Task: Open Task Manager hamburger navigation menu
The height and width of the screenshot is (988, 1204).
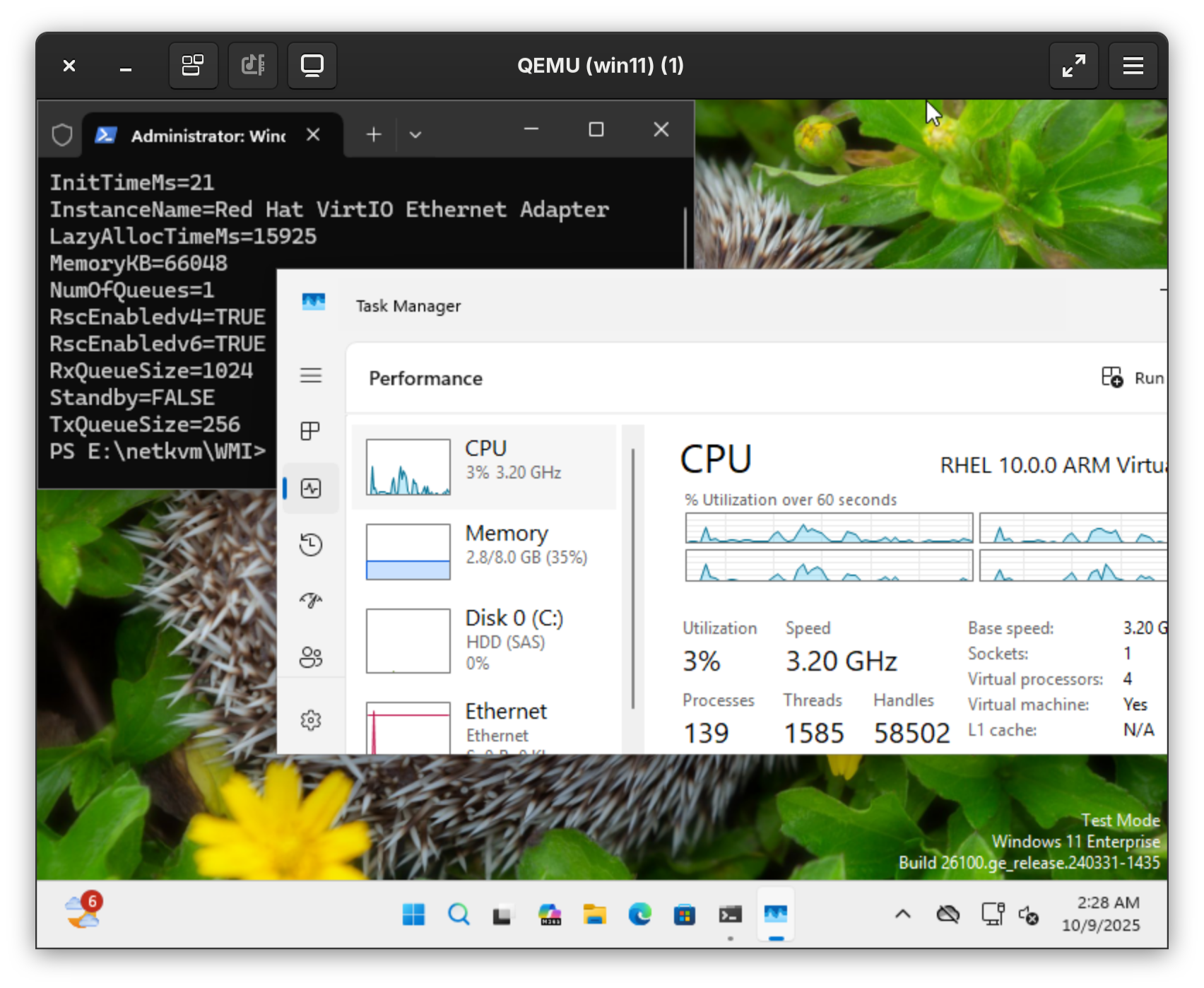Action: coord(311,375)
